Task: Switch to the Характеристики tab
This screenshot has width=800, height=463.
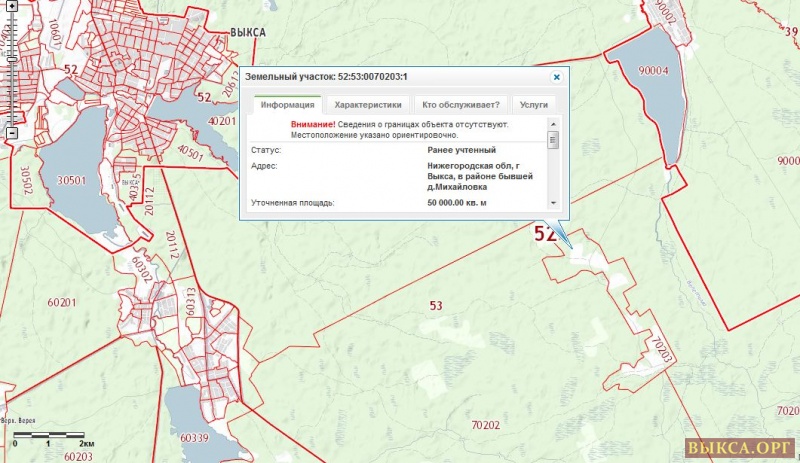Action: (368, 104)
